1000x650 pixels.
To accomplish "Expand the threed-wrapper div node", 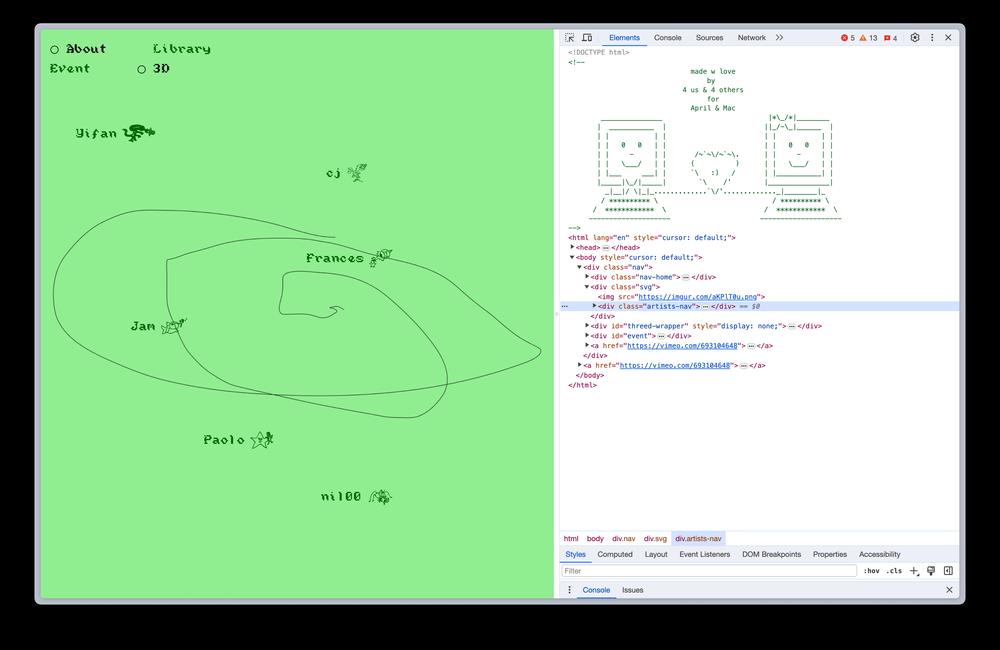I will click(x=587, y=326).
